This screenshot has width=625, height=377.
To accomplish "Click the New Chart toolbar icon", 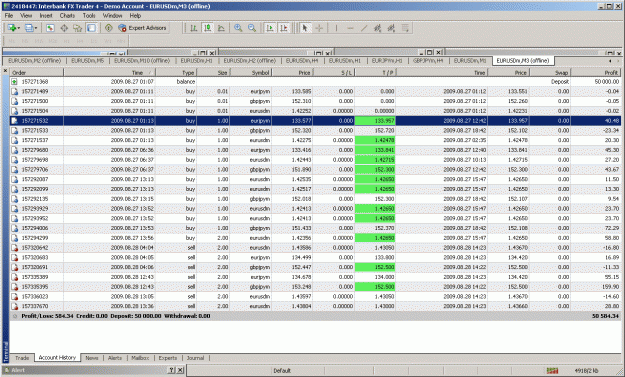I will (12, 28).
